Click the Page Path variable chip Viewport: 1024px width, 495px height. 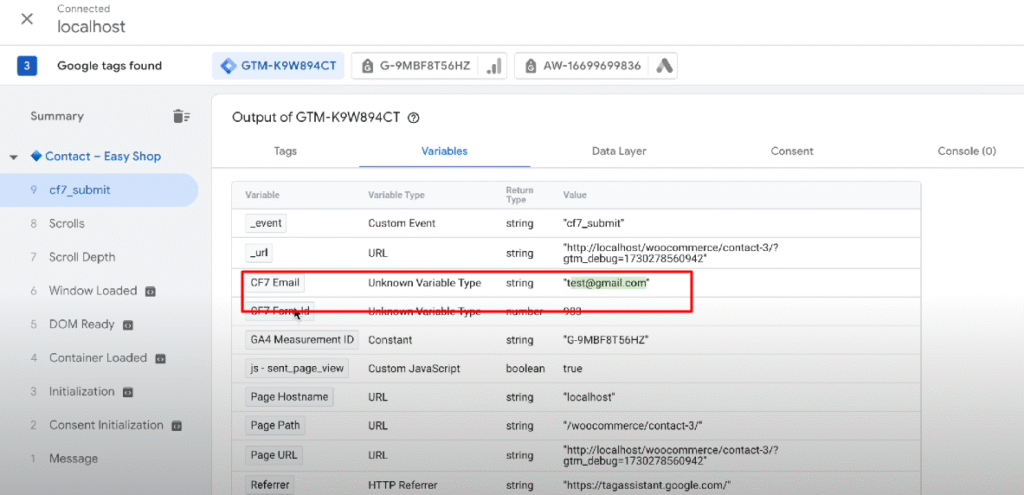click(x=276, y=426)
